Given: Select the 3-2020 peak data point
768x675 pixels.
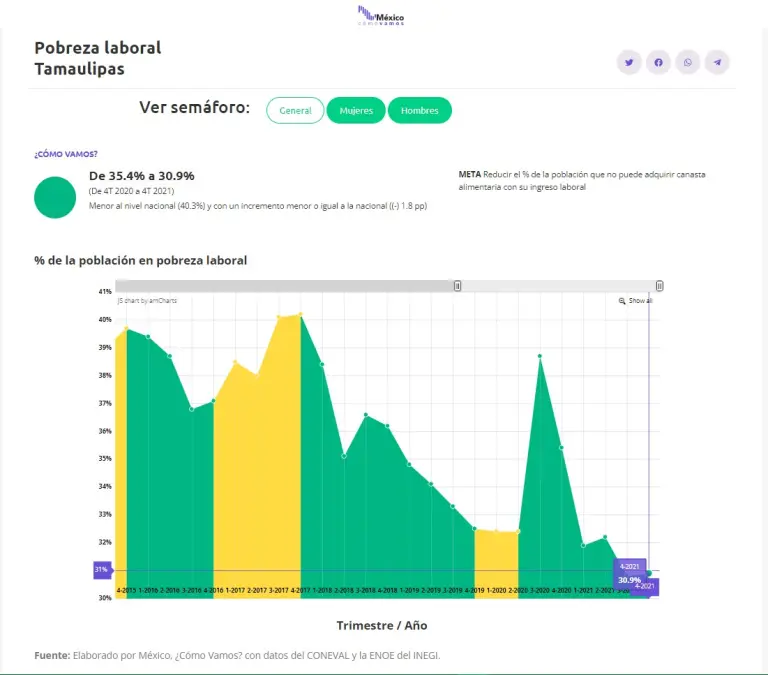Looking at the screenshot, I should pyautogui.click(x=540, y=356).
